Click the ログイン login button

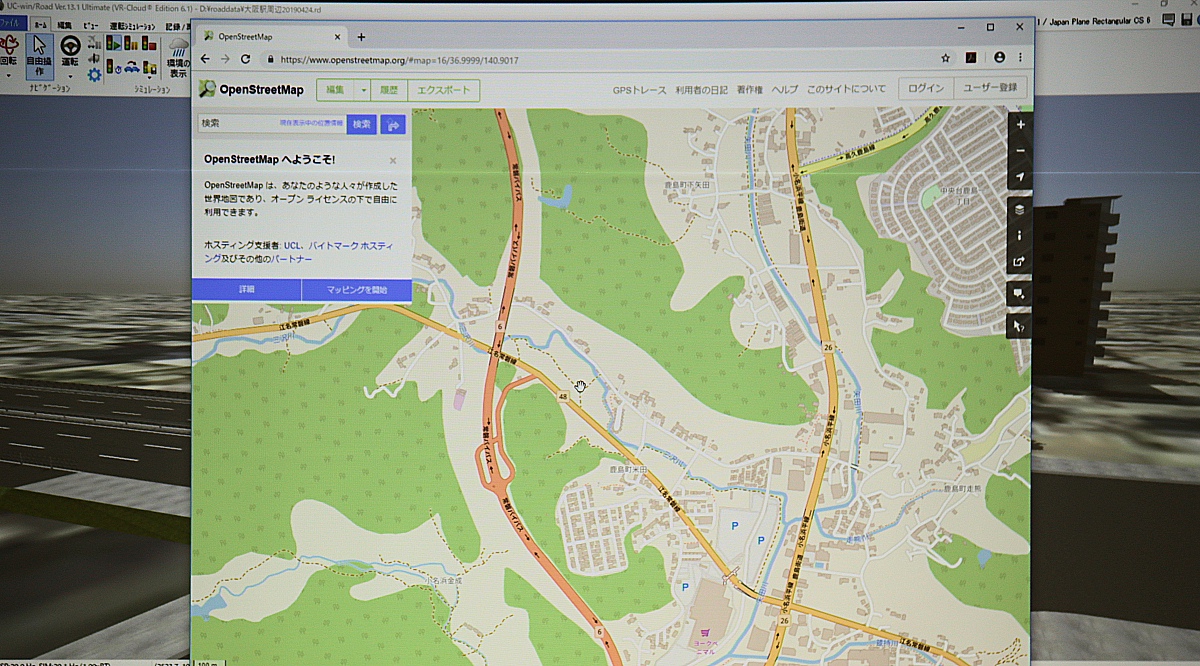926,88
